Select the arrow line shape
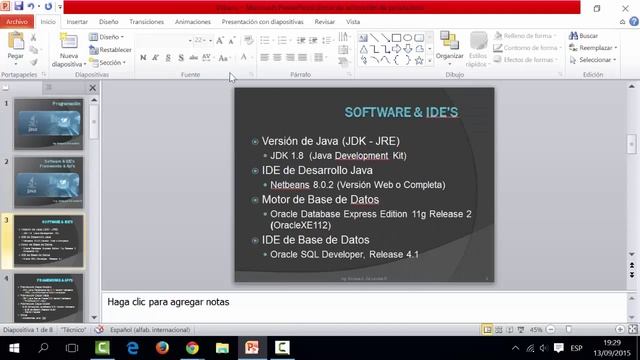Screen dimensions: 640x360 (385, 38)
